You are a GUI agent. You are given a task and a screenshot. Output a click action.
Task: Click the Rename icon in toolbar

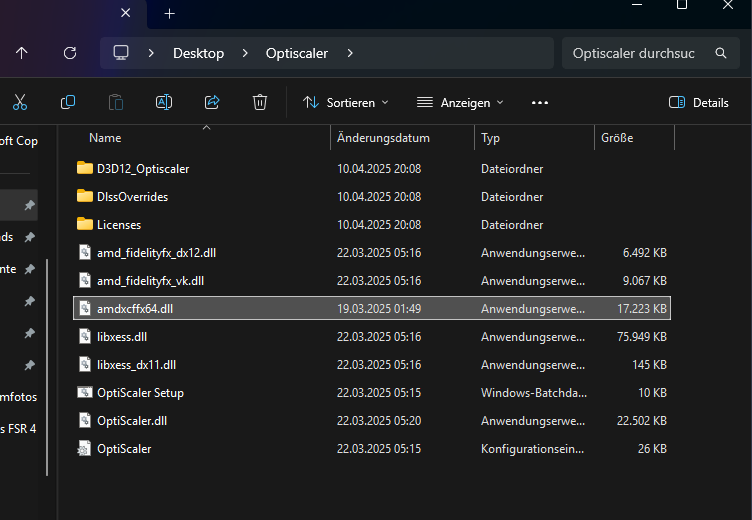click(x=164, y=102)
